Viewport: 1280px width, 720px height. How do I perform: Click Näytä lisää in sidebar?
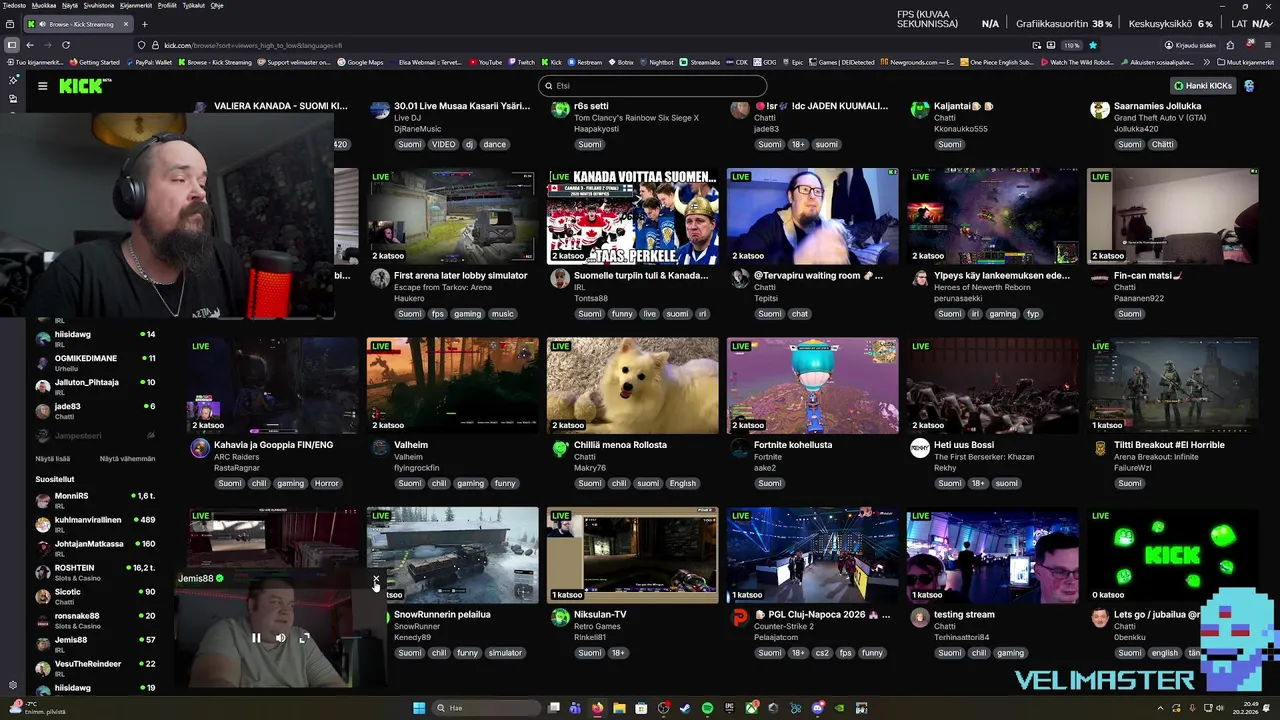click(x=53, y=459)
